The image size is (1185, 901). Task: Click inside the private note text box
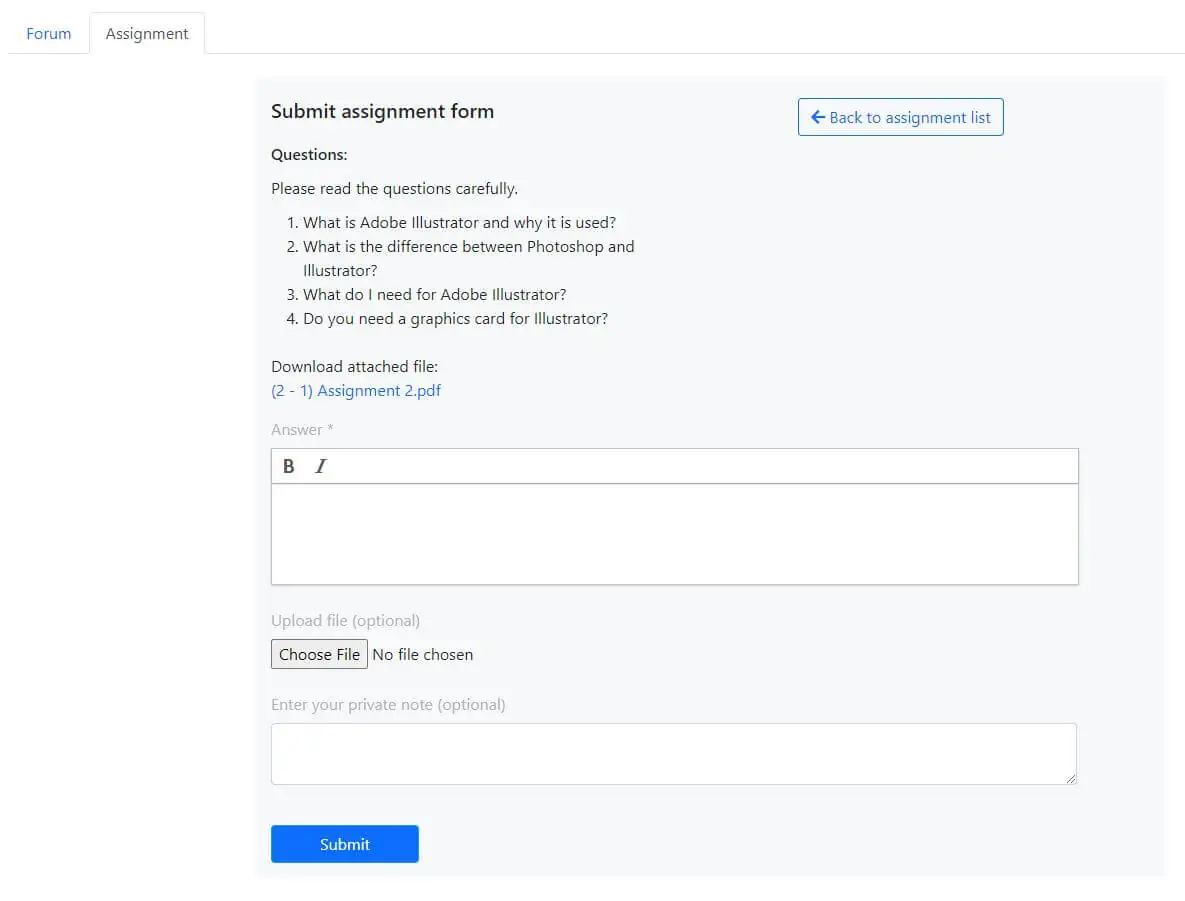tap(672, 753)
